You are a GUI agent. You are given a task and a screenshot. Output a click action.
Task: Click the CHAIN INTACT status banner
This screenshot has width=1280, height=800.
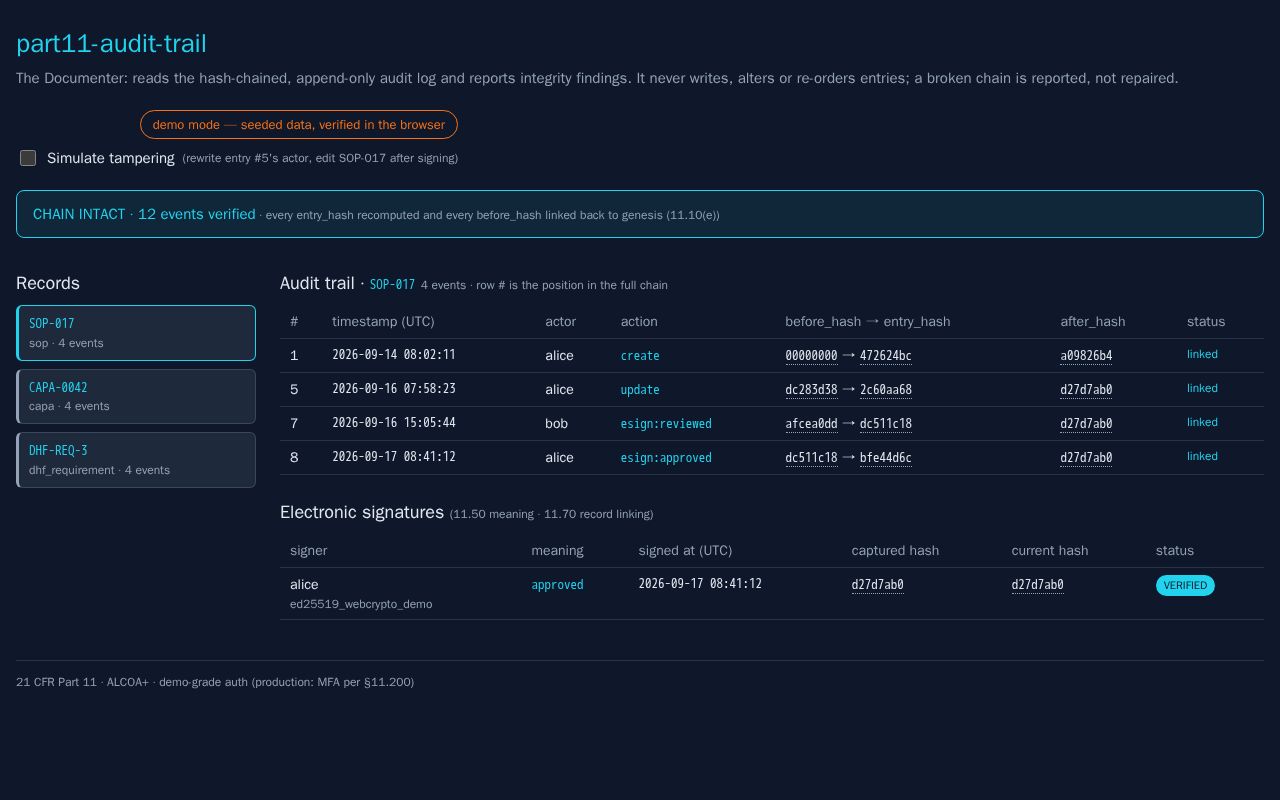[640, 214]
